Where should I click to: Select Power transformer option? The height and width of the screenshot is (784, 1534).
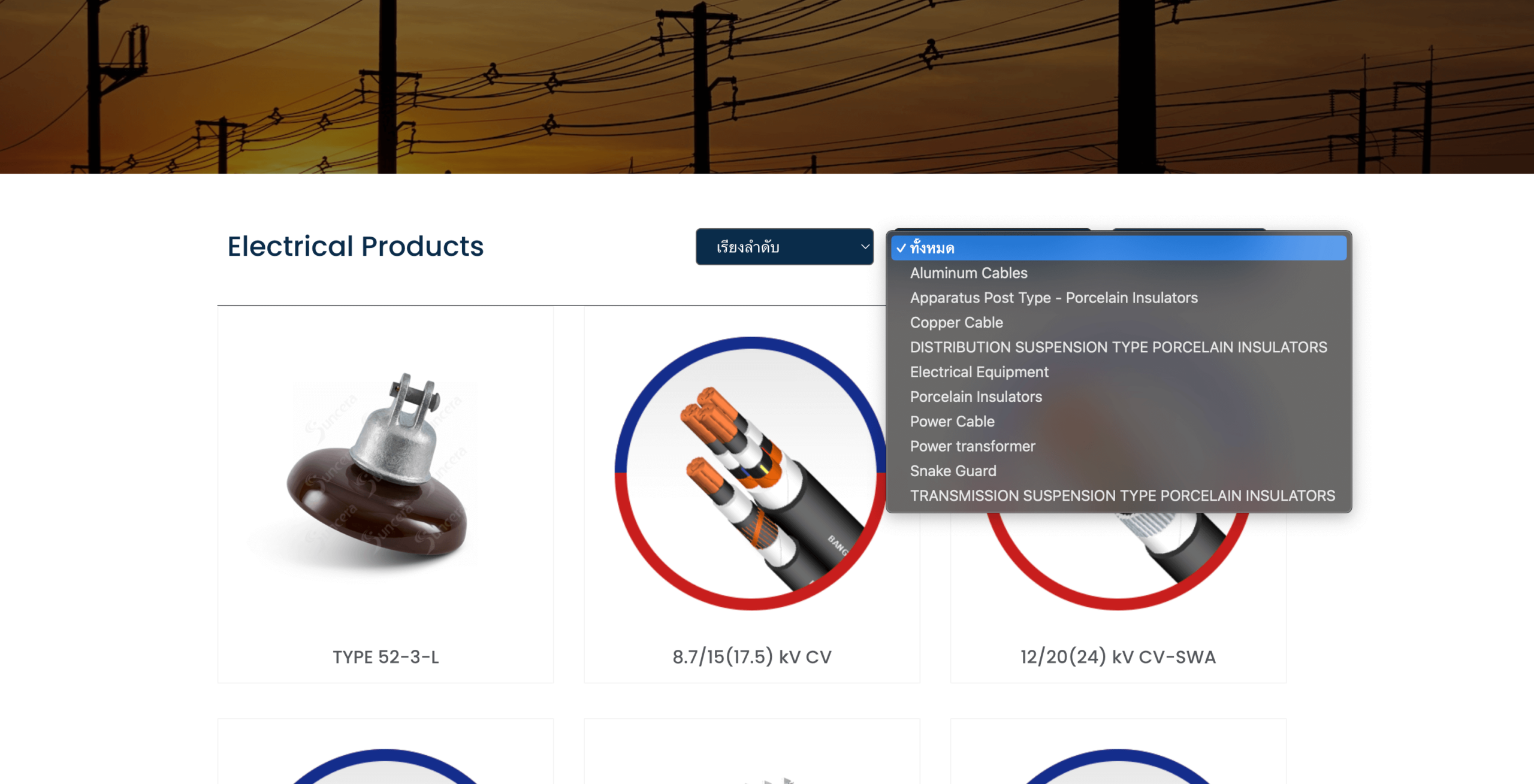1119,446
